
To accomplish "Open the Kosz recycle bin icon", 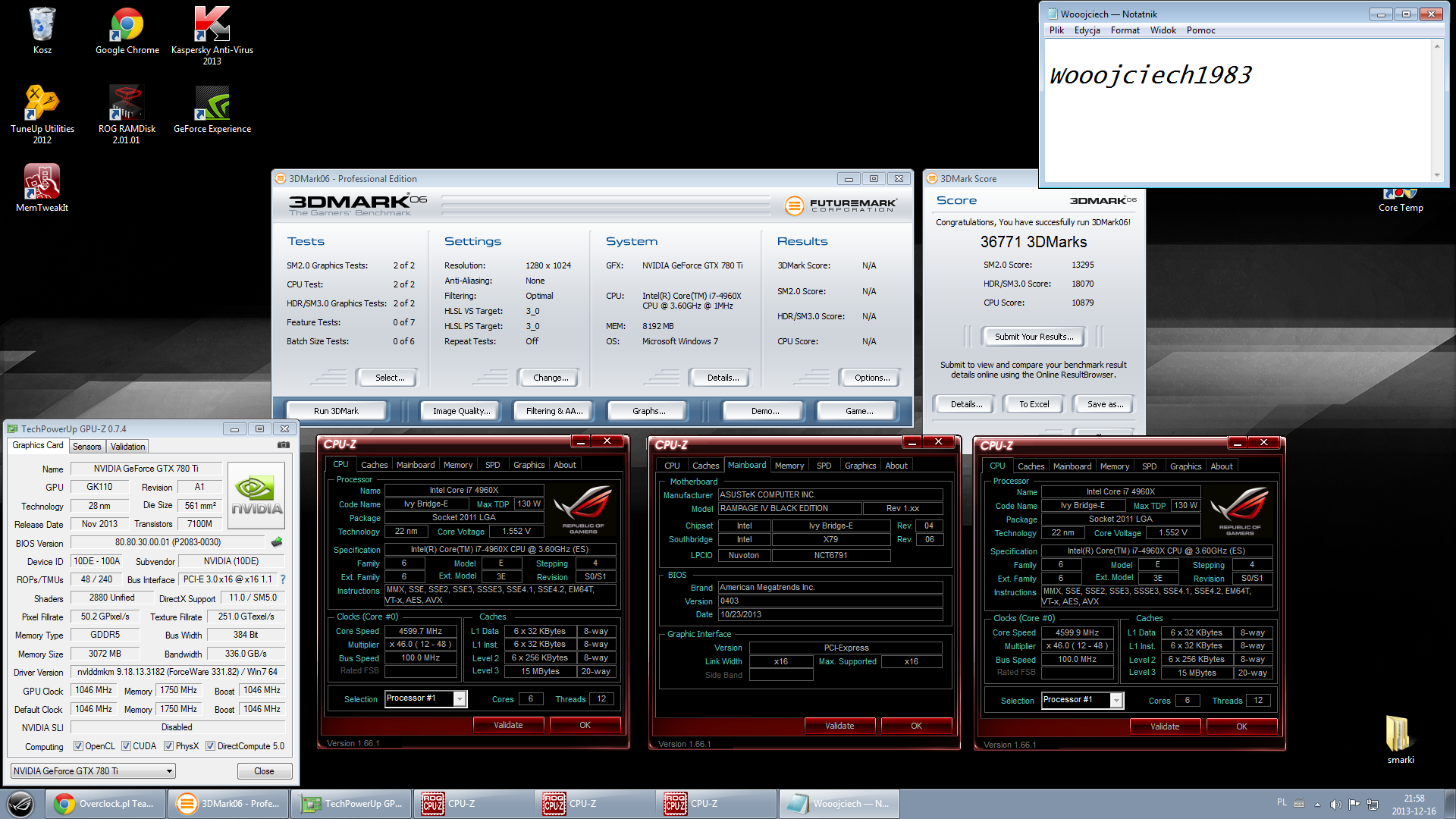I will (42, 30).
